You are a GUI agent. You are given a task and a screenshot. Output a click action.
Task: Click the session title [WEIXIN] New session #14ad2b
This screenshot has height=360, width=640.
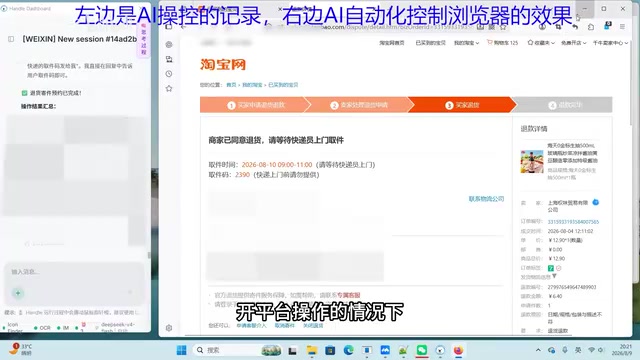pyautogui.click(x=80, y=39)
